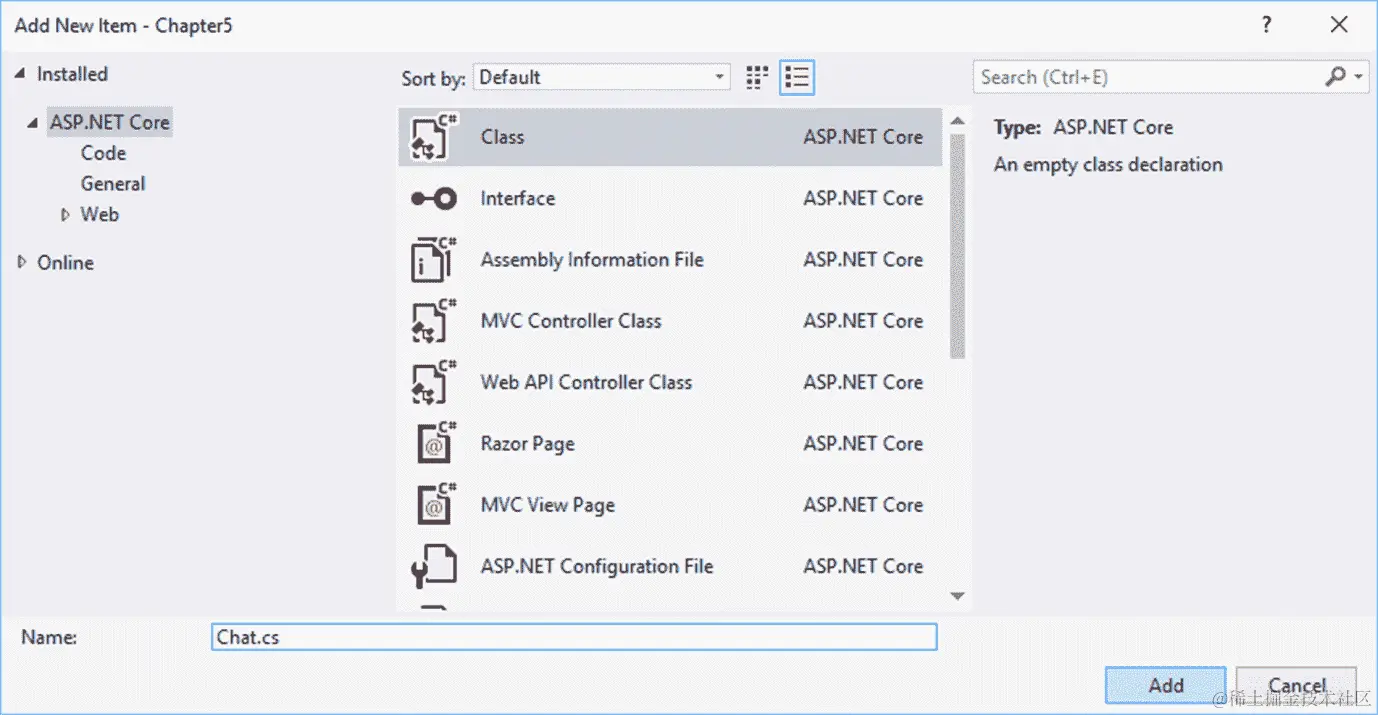Select the Assembly Information File icon
The image size is (1378, 715).
click(435, 260)
